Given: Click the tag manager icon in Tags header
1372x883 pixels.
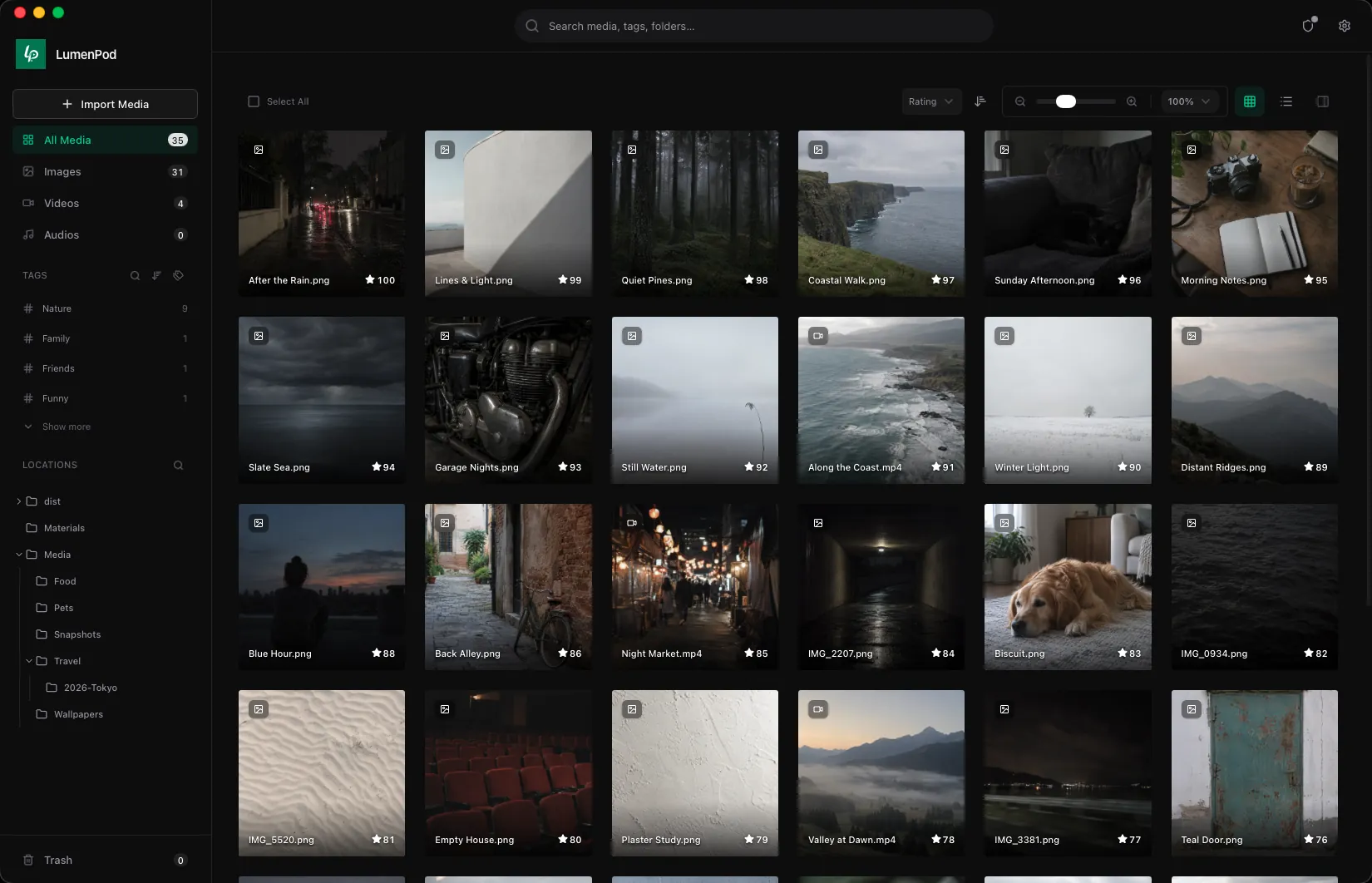Looking at the screenshot, I should pos(178,275).
